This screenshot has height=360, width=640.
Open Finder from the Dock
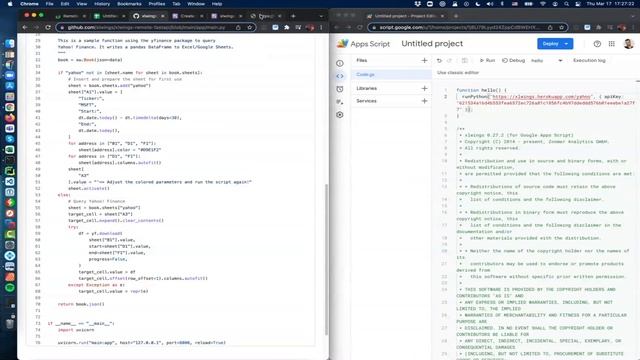coord(10,44)
